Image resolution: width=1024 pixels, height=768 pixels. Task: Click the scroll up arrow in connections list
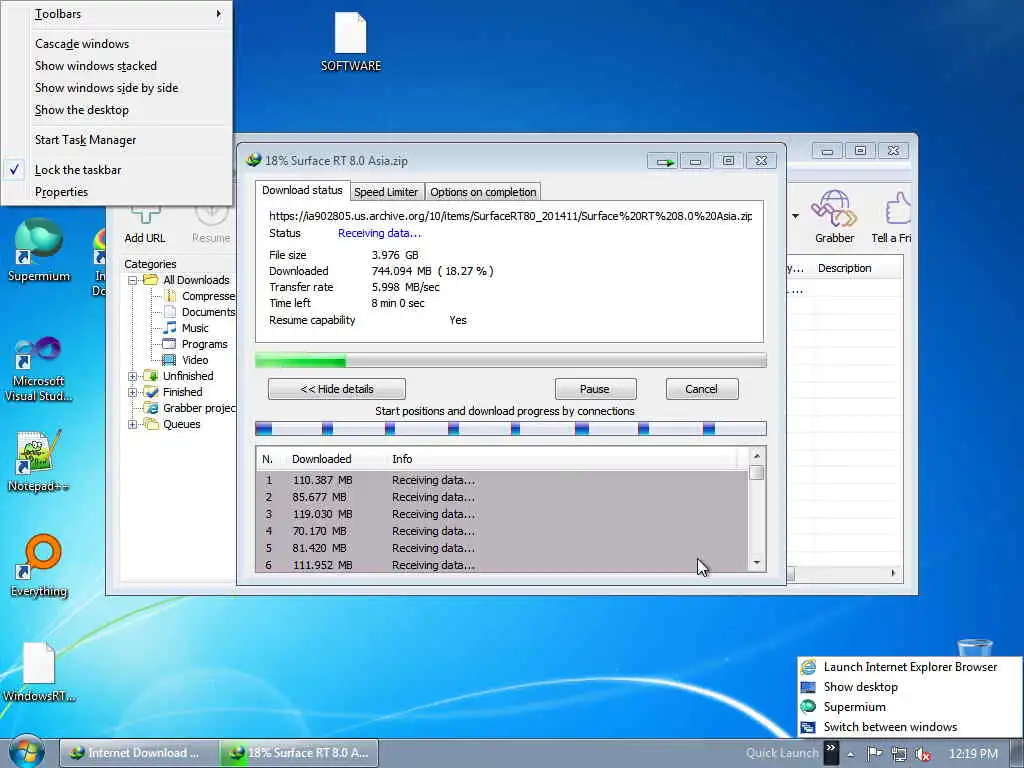(757, 456)
